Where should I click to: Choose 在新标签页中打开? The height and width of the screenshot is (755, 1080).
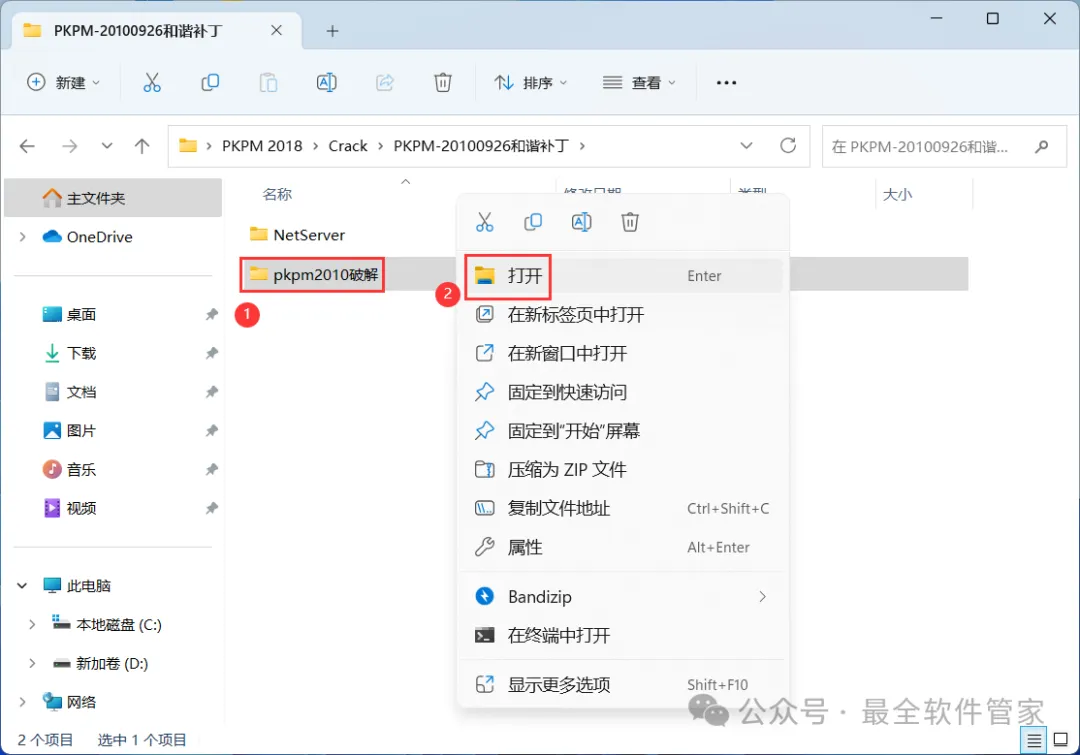[623, 315]
